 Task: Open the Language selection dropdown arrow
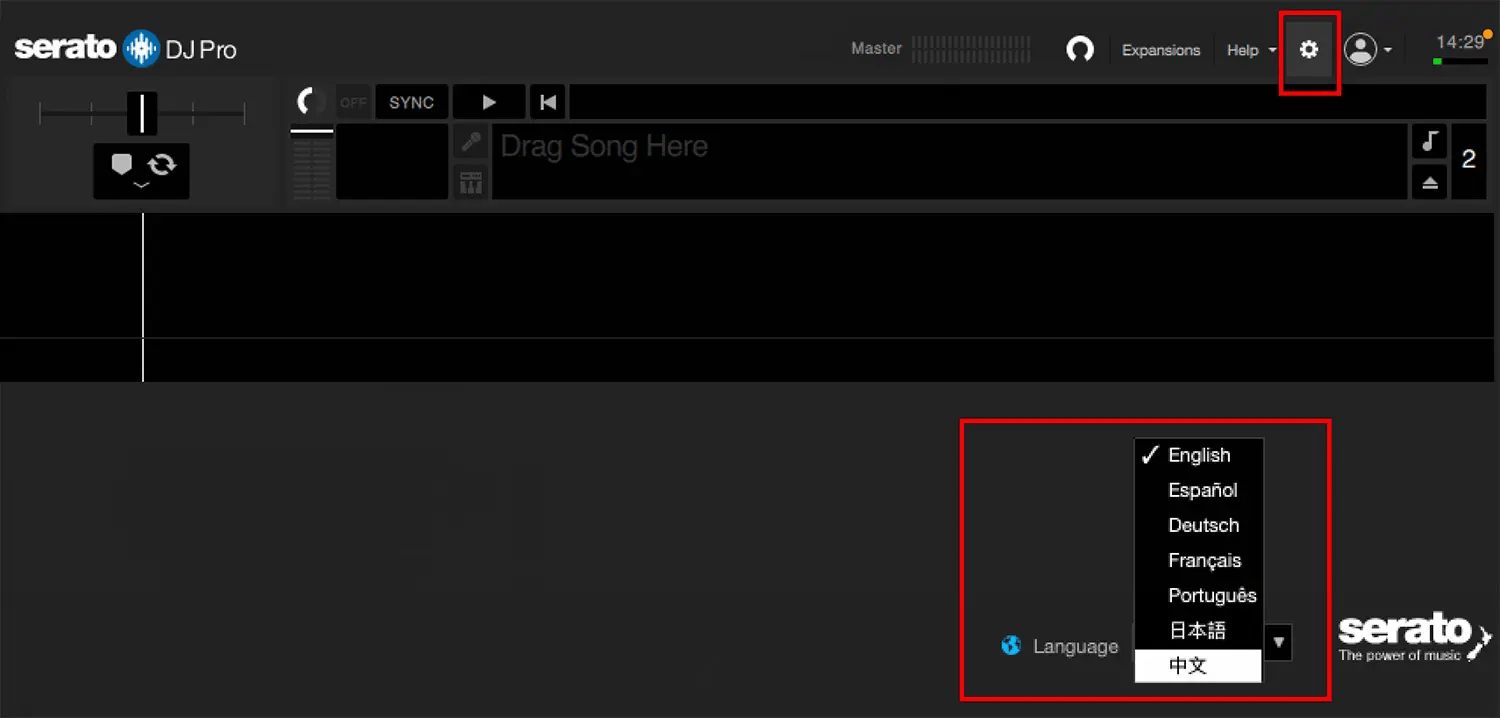[x=1278, y=643]
